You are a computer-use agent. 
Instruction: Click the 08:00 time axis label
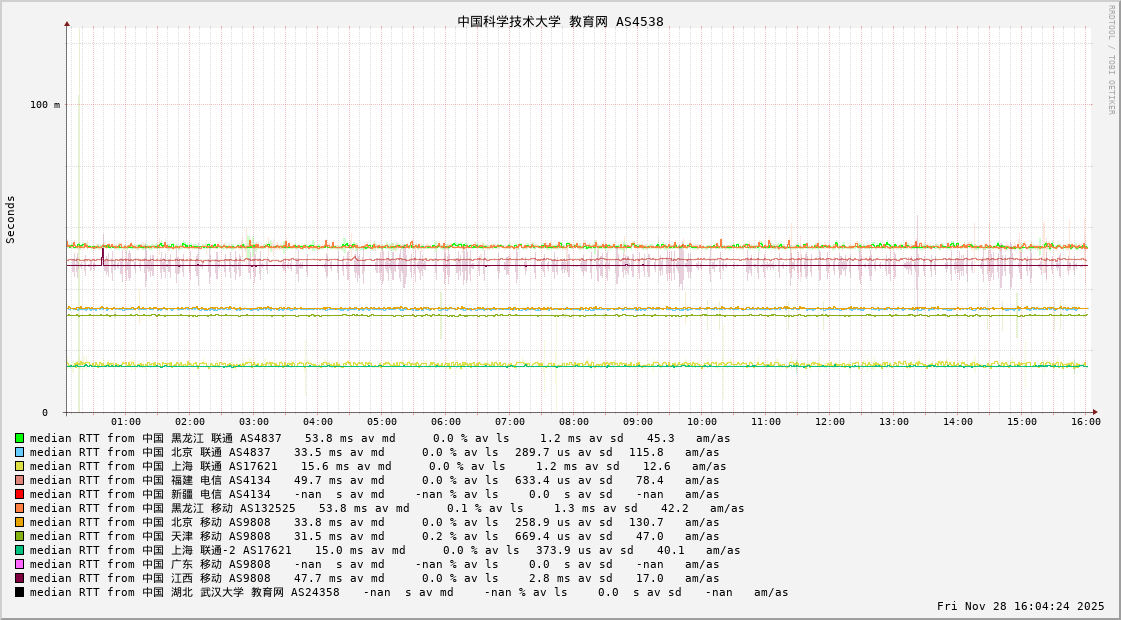click(x=574, y=422)
